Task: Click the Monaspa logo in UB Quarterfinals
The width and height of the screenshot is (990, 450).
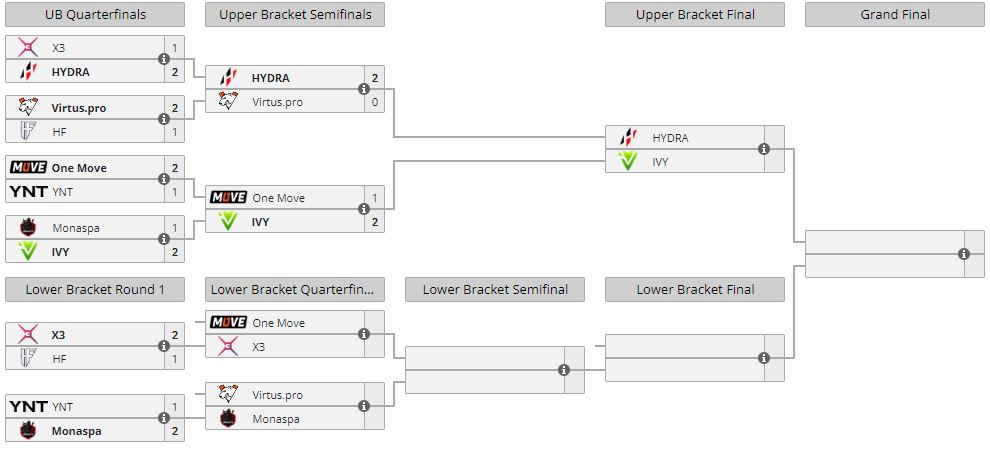Action: (28, 228)
